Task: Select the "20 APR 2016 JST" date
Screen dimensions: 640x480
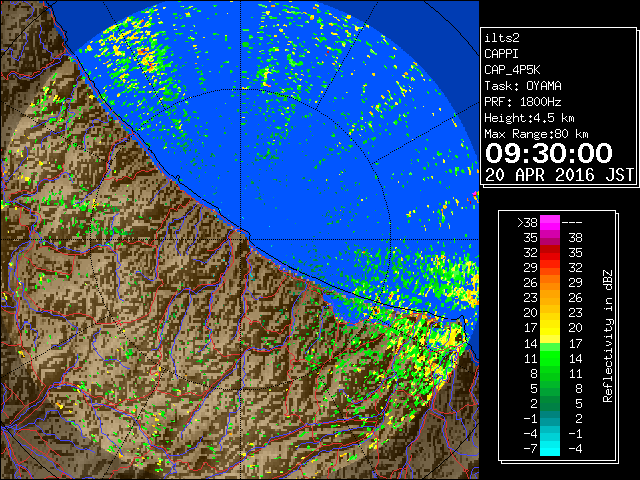Action: click(559, 175)
